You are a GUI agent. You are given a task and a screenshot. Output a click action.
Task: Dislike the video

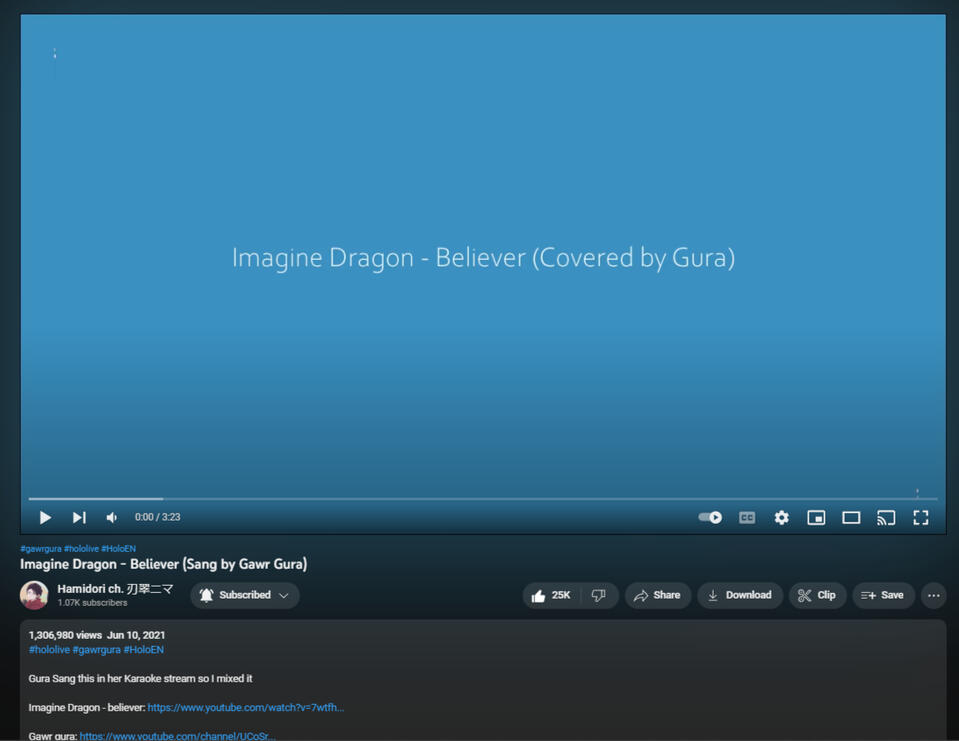click(599, 595)
